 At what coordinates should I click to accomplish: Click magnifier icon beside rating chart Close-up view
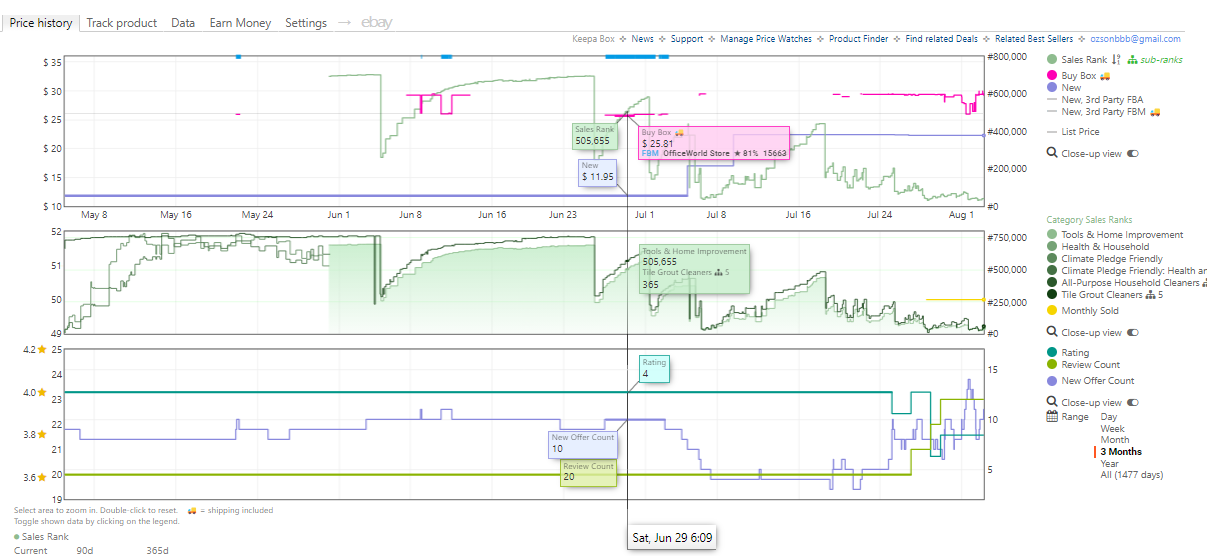coord(1052,403)
